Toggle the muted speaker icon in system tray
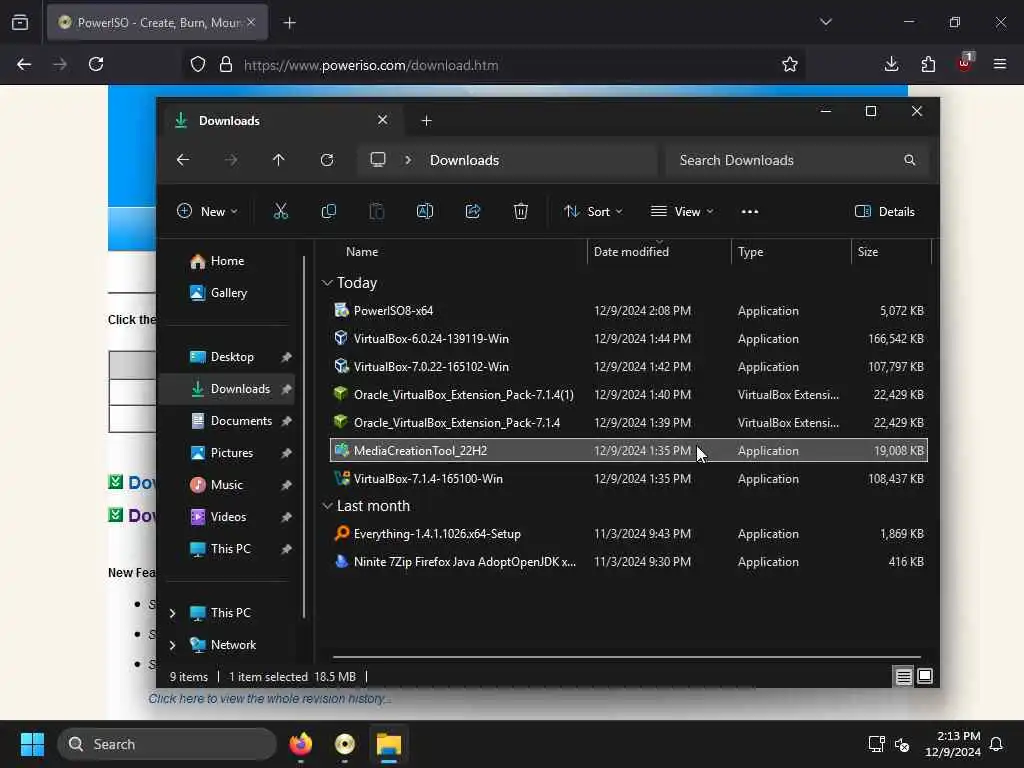The width and height of the screenshot is (1024, 768). pyautogui.click(x=902, y=744)
